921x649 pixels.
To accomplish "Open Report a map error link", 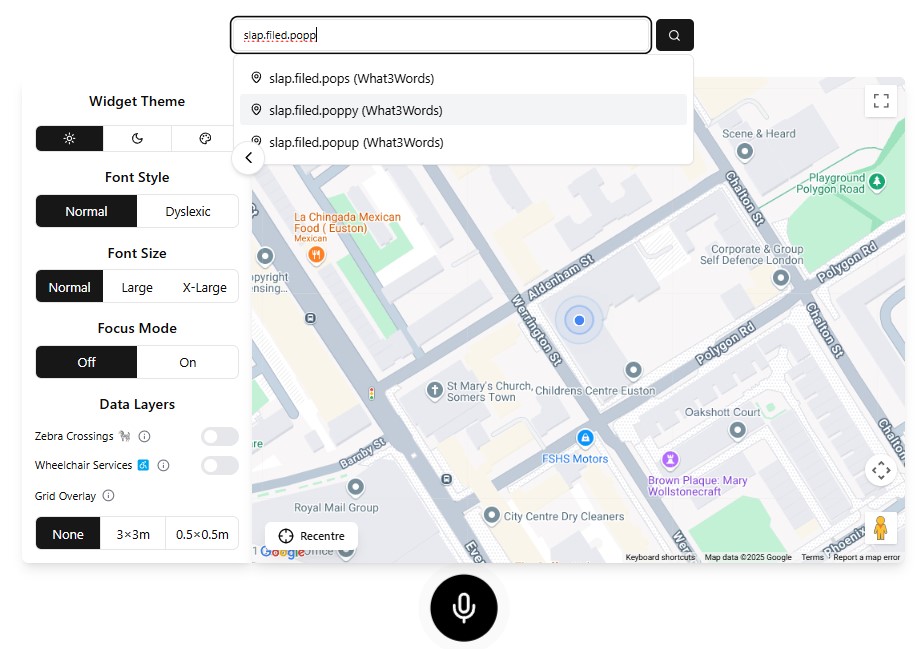I will click(866, 557).
